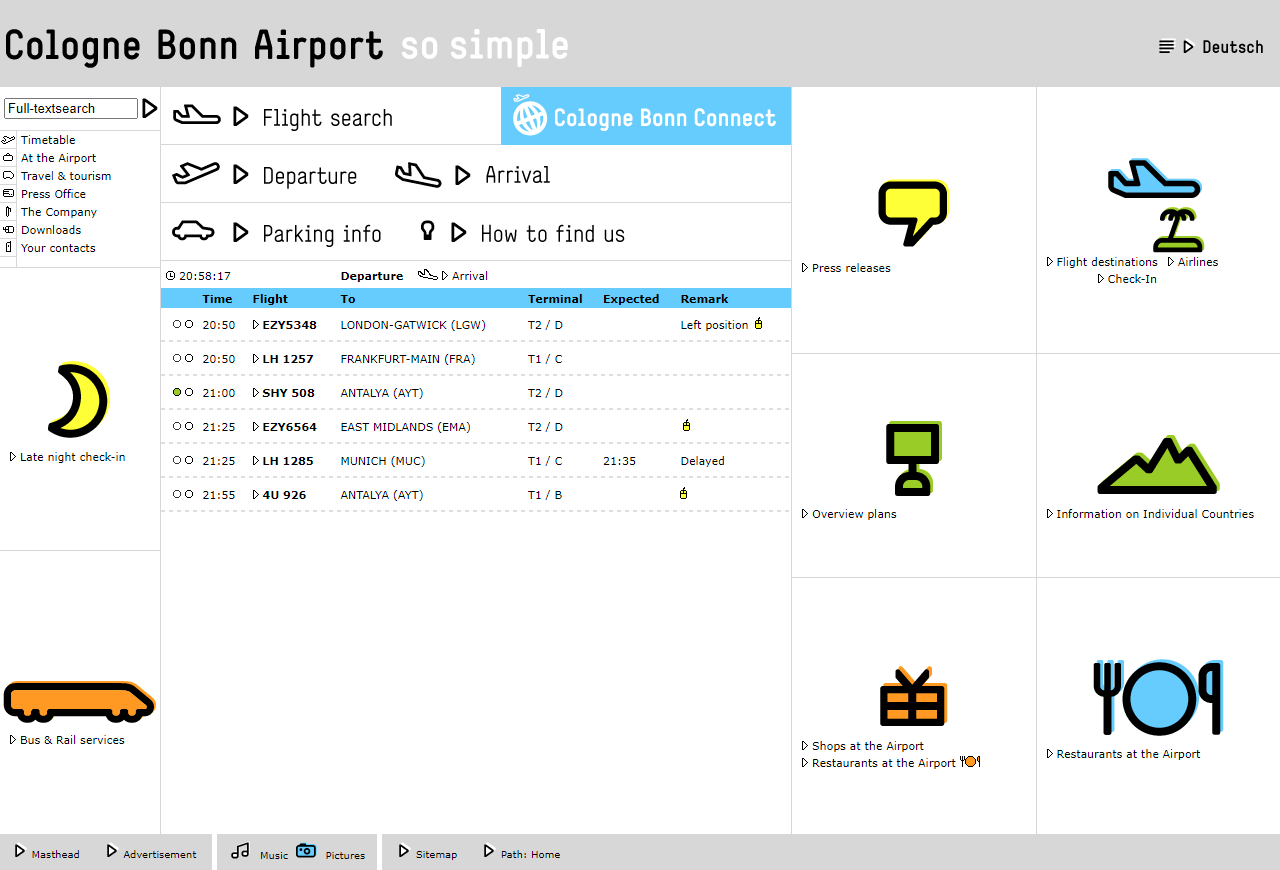The image size is (1280, 870).
Task: Open the Cologne Bonn Connect banner
Action: coord(646,116)
